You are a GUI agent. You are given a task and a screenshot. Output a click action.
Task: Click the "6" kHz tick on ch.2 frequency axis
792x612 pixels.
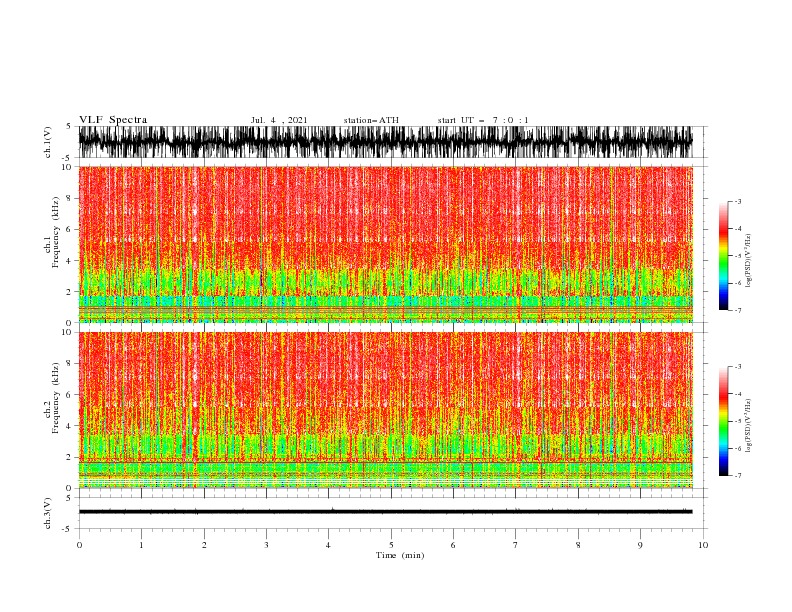click(x=71, y=395)
